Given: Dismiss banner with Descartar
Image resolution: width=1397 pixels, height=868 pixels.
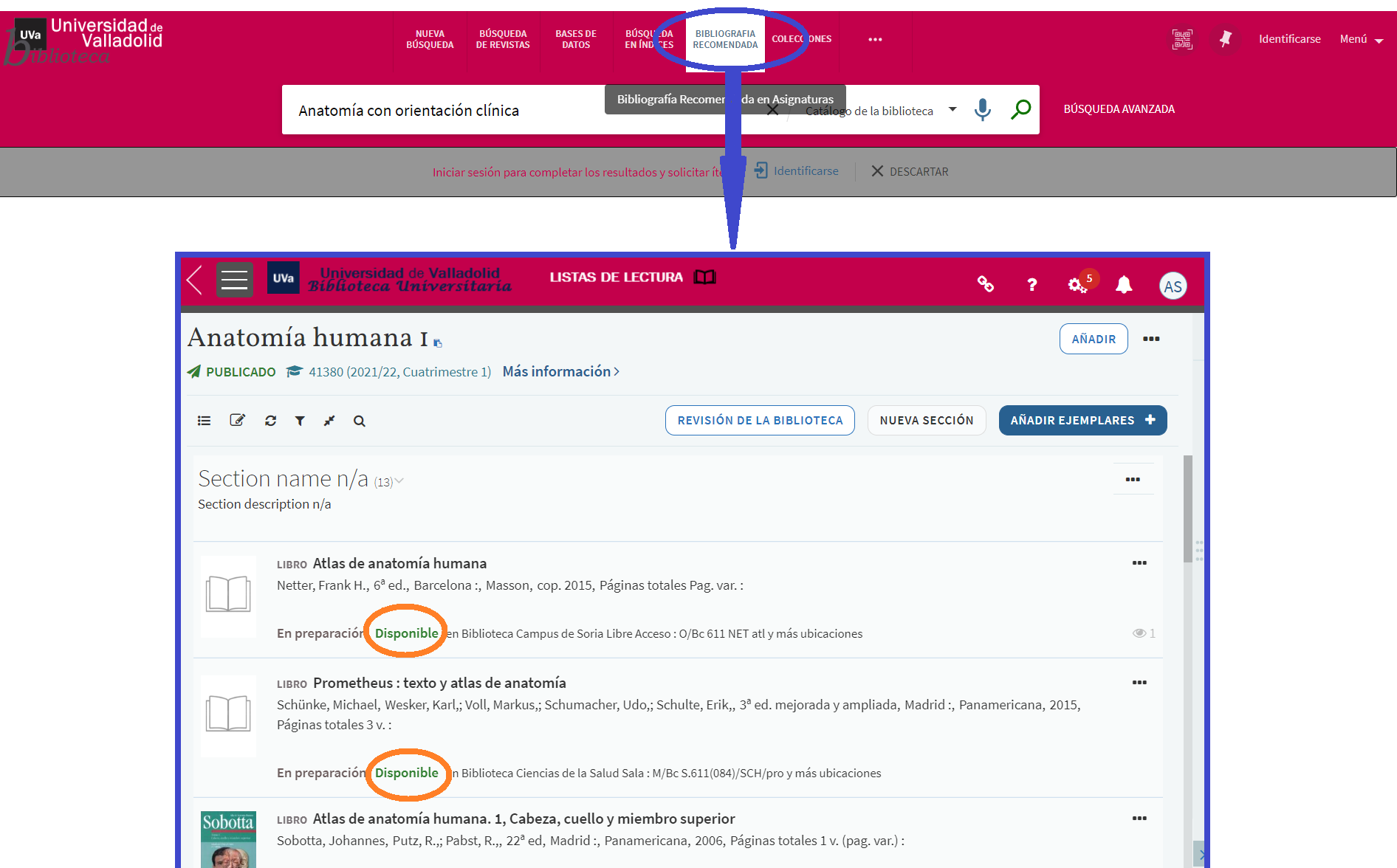Looking at the screenshot, I should [x=910, y=171].
